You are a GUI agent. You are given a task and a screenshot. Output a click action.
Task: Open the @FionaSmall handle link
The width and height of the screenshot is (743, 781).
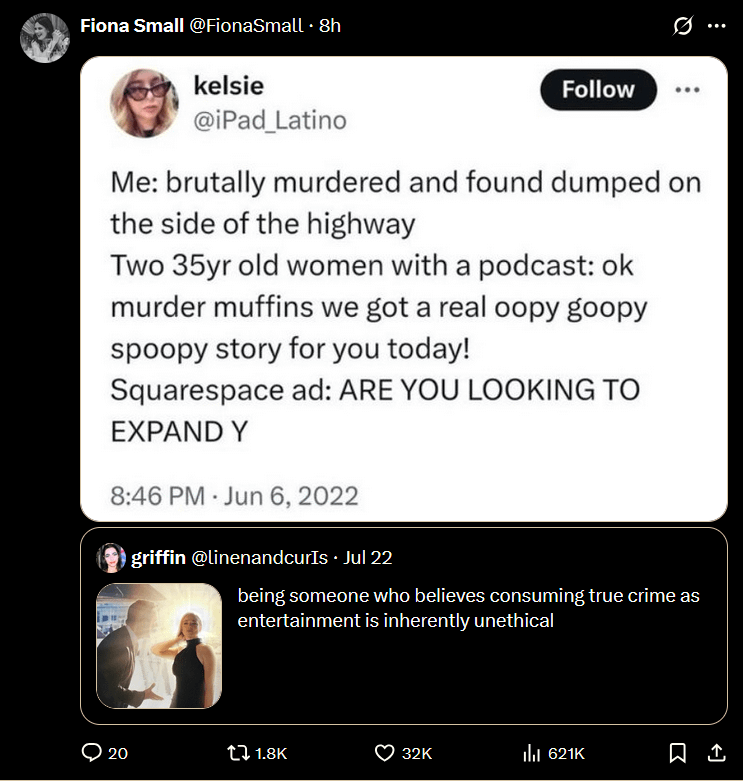click(246, 25)
